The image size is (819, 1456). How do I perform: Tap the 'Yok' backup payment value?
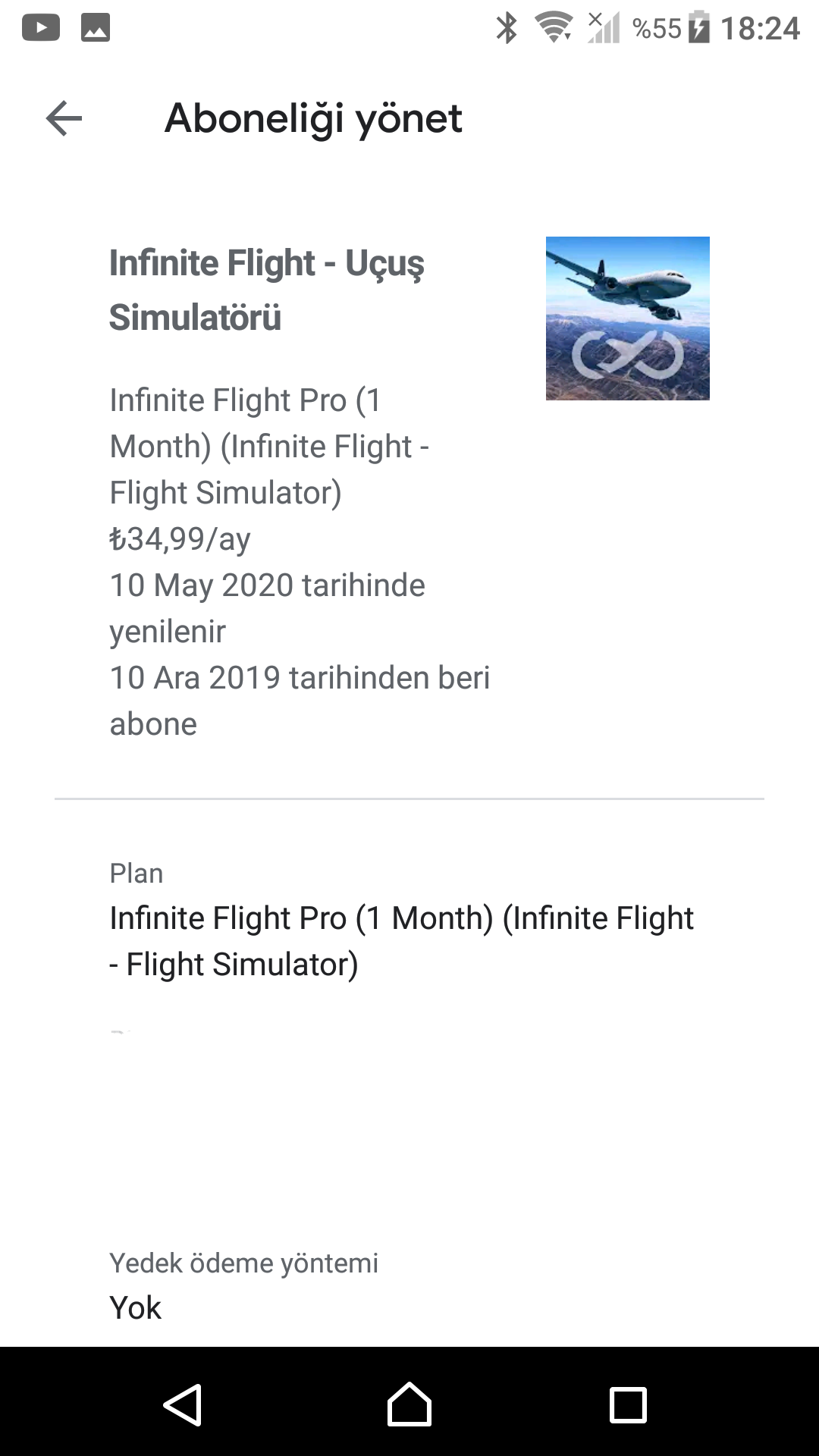click(136, 1308)
